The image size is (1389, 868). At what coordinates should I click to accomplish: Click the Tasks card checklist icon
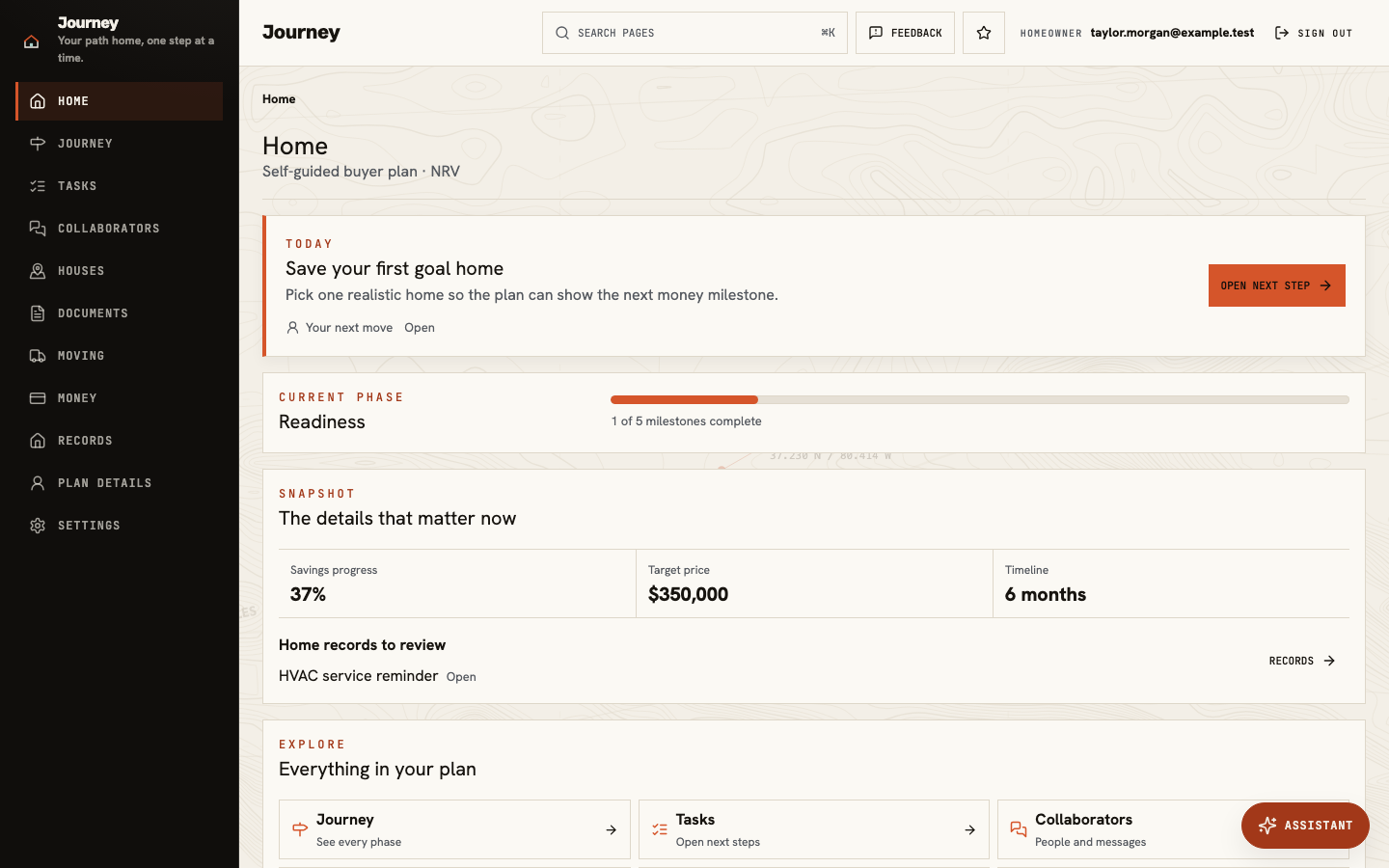click(660, 829)
